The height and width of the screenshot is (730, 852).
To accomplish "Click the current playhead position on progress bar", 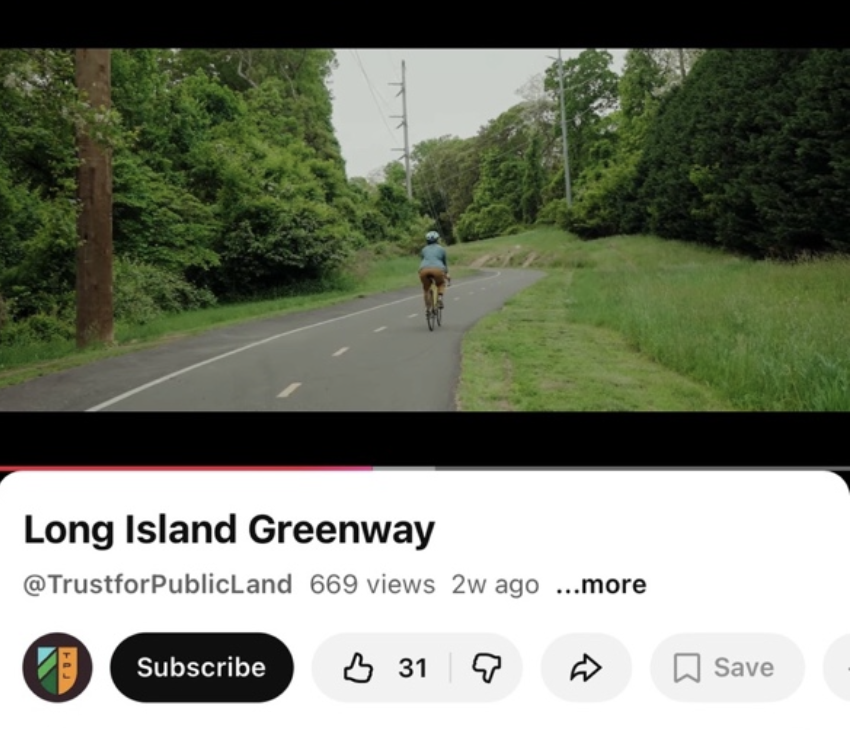I will click(x=372, y=467).
